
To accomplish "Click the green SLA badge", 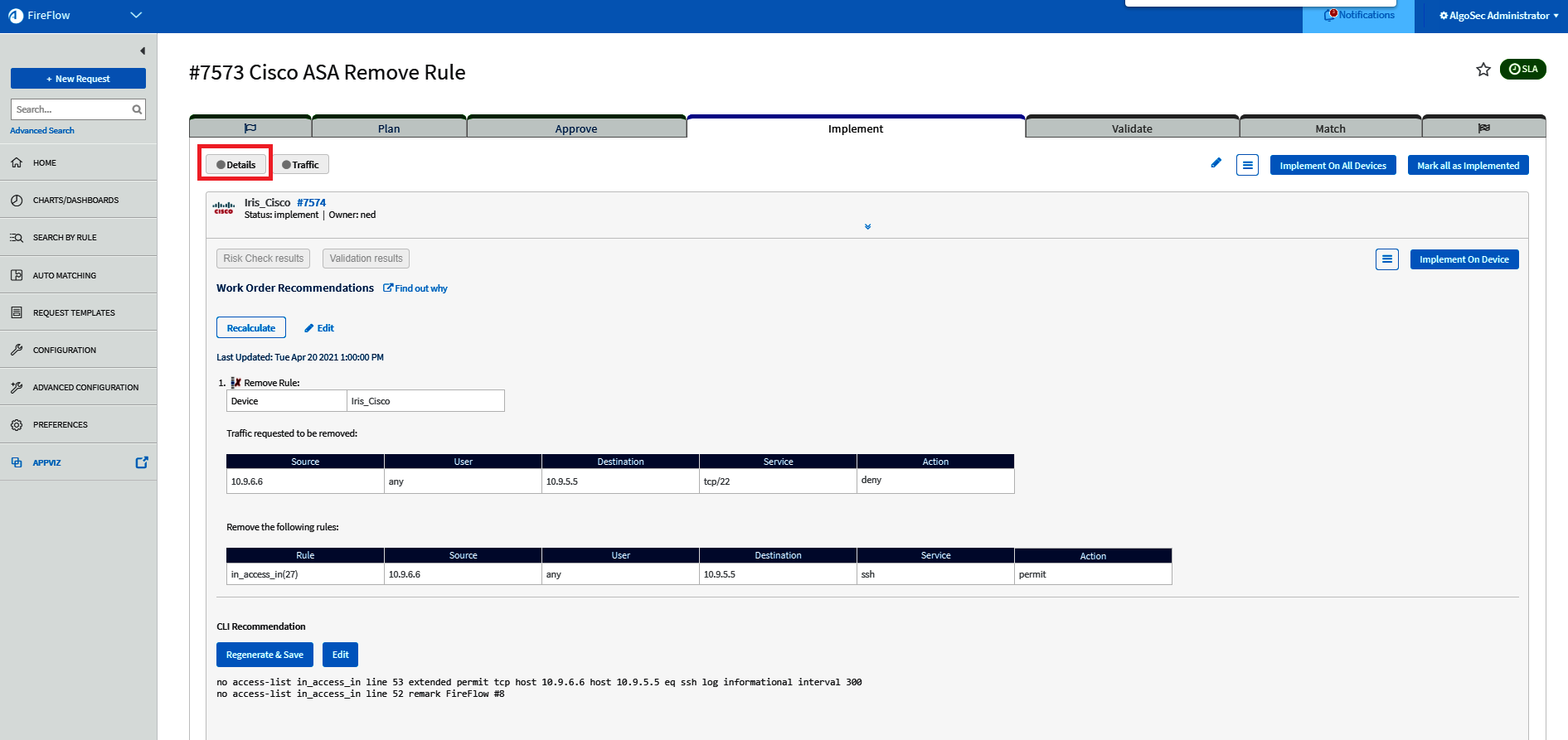I will 1522,69.
